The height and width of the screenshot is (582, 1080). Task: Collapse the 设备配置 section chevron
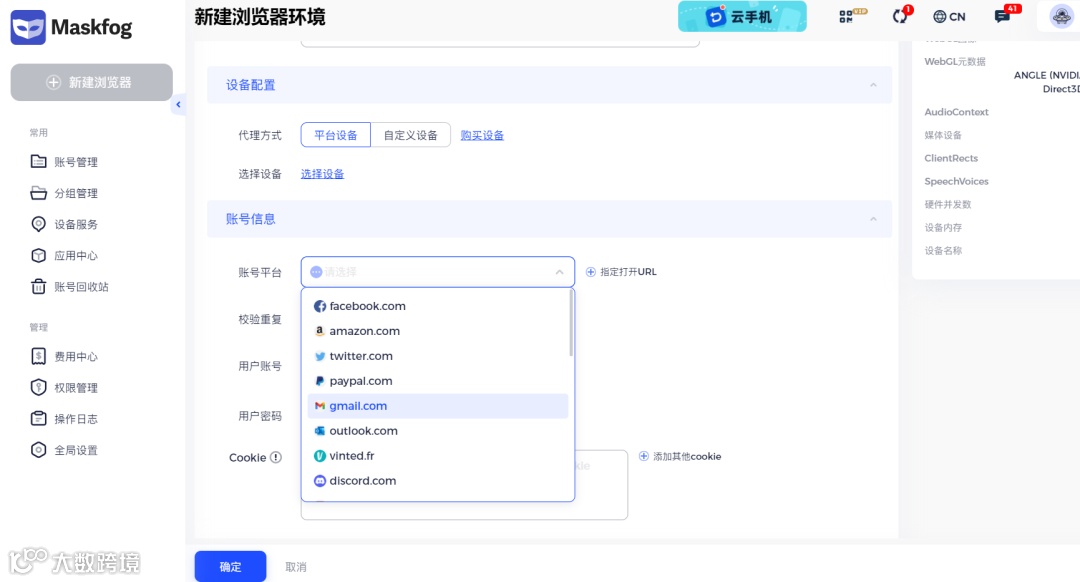click(873, 85)
